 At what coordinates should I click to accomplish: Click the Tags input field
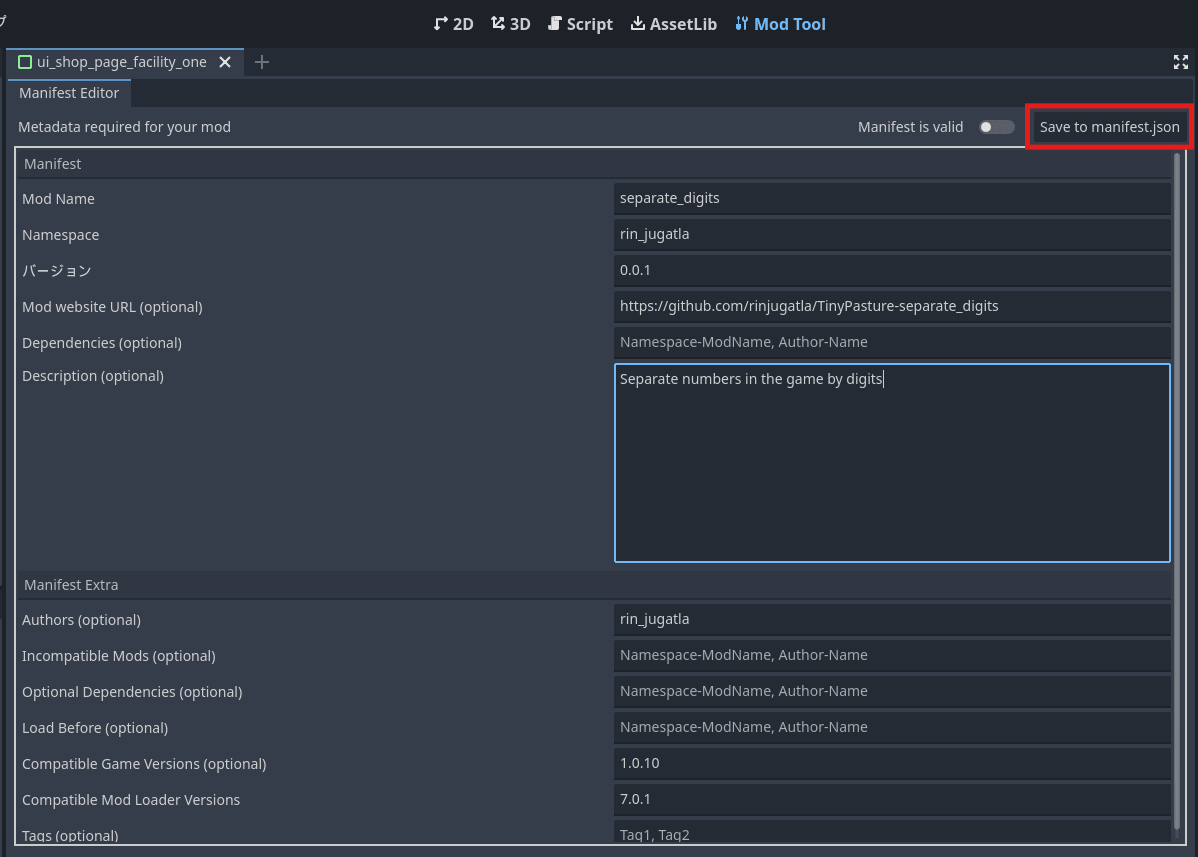tap(892, 831)
